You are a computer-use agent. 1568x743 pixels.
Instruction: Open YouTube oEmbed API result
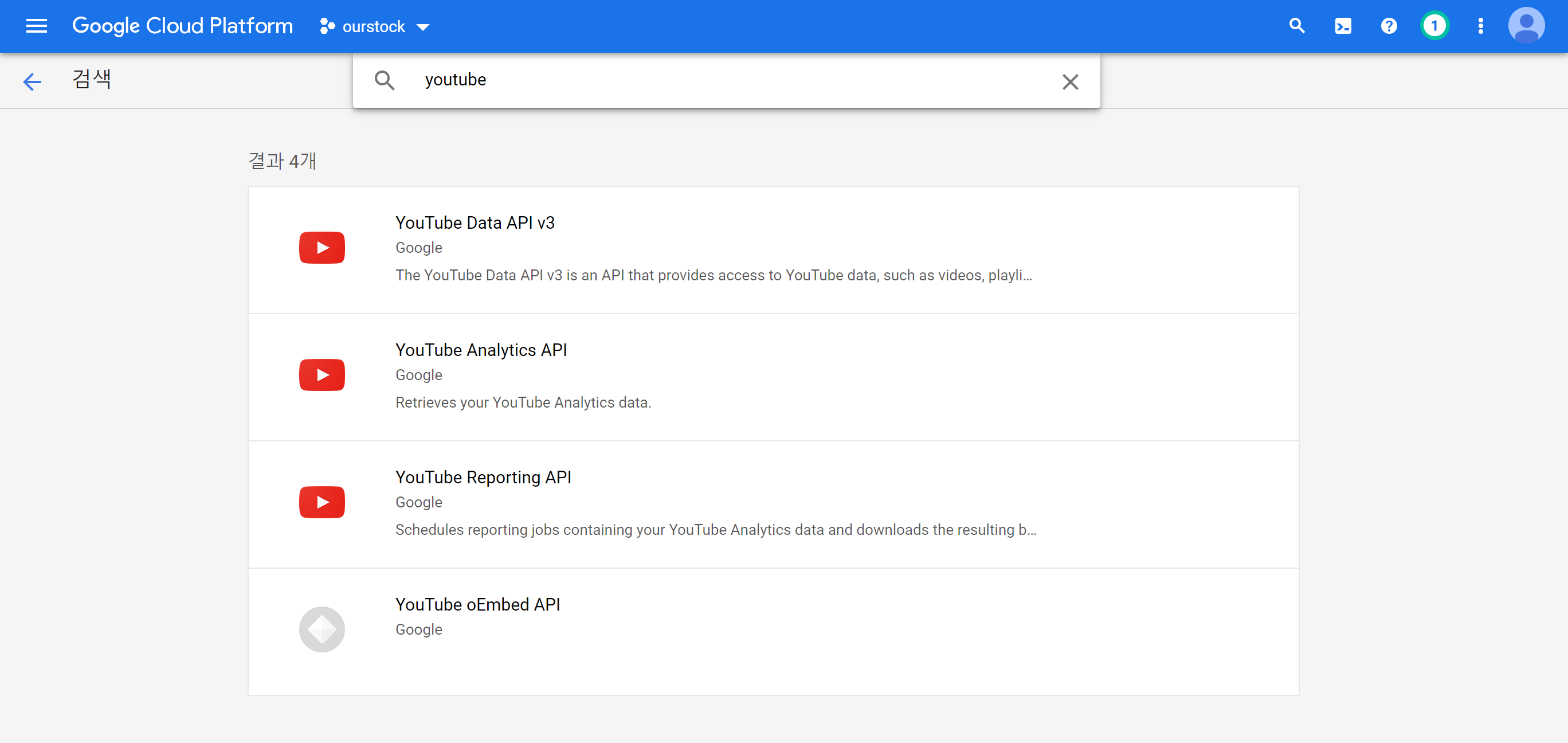[773, 632]
